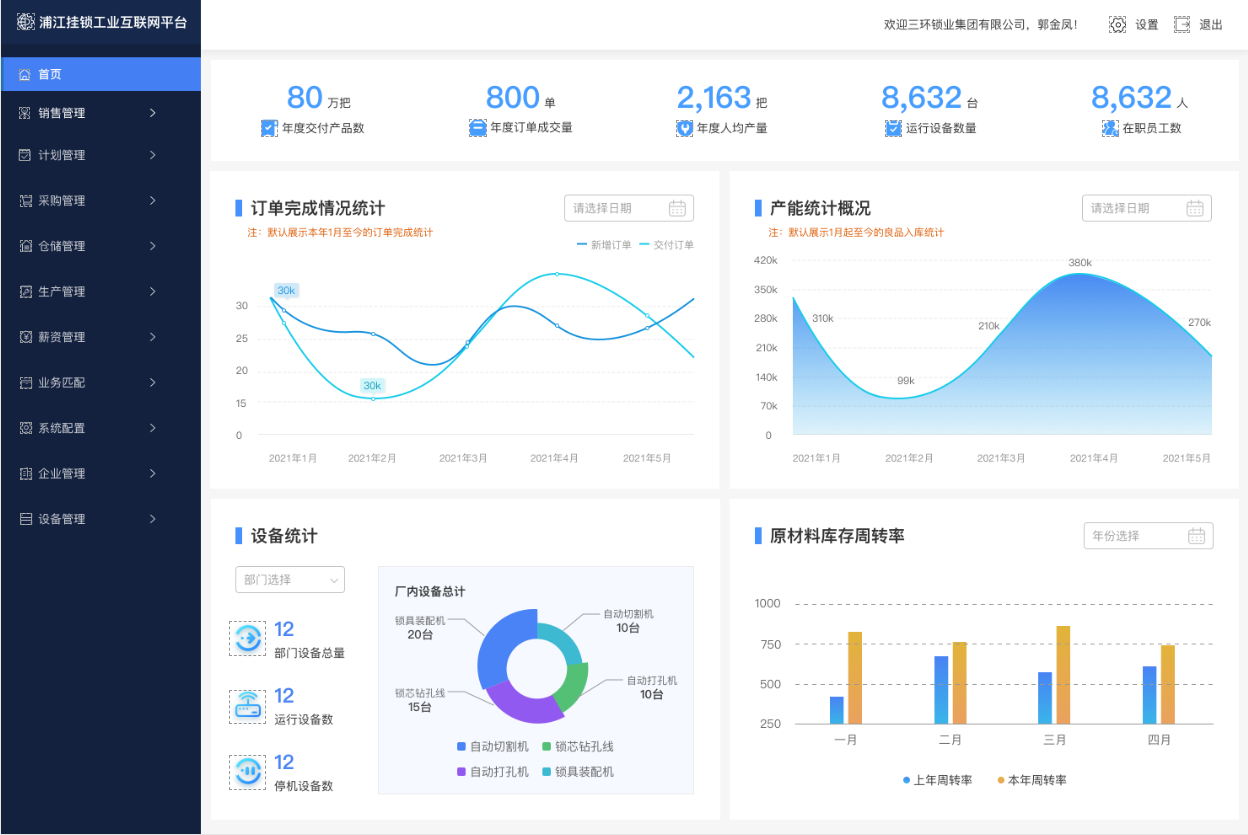Click the 在职员工数 person icon

1110,128
